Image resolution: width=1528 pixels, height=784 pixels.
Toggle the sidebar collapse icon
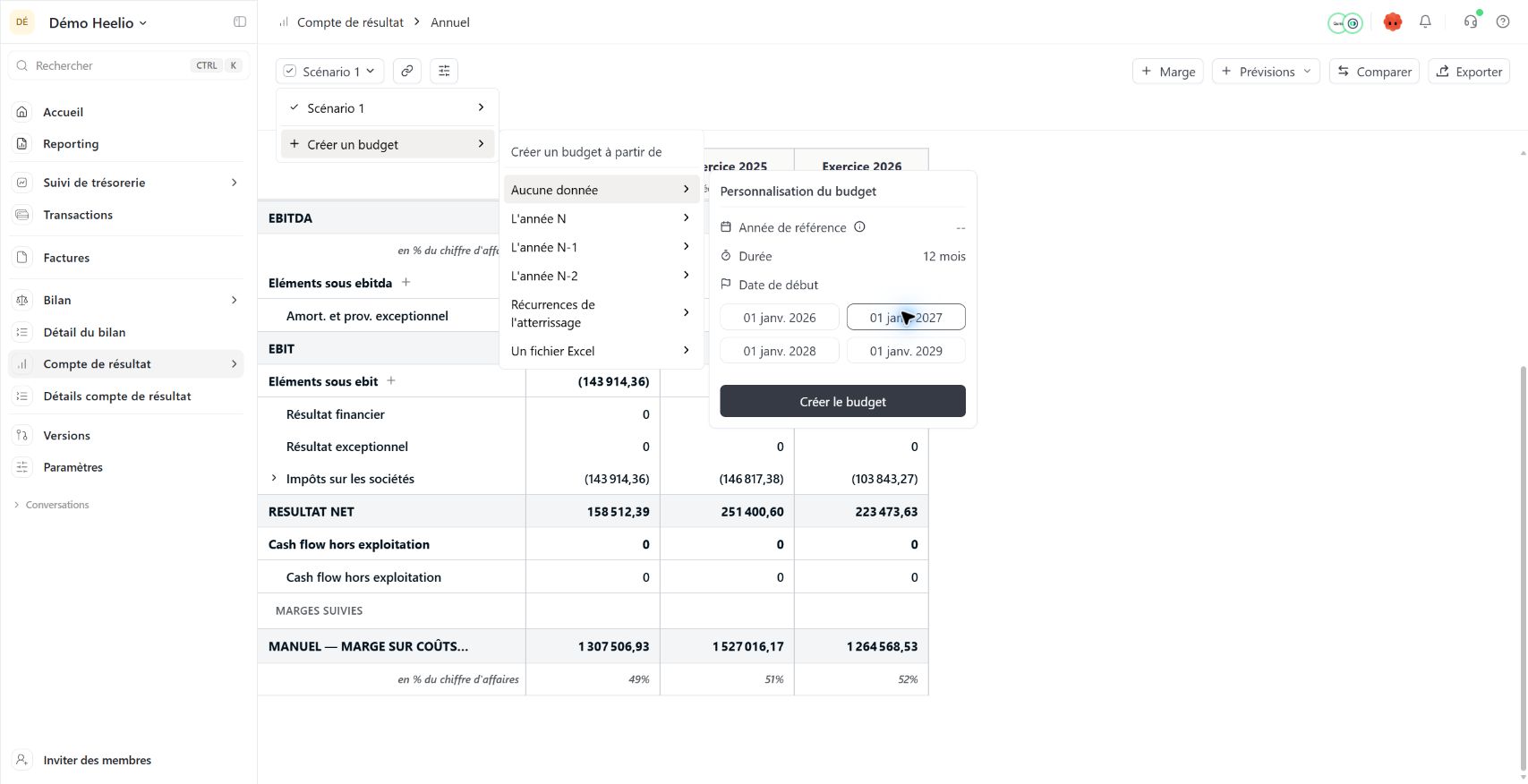pos(240,22)
